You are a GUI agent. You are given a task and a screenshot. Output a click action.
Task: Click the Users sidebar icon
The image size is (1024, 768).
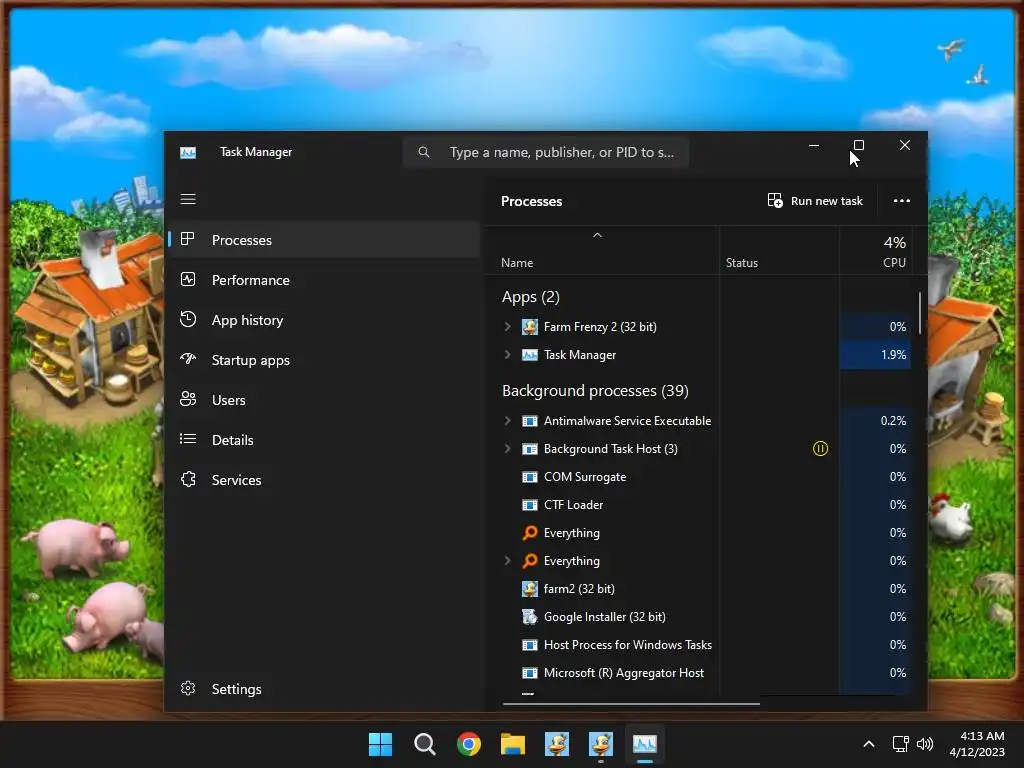[x=188, y=399]
